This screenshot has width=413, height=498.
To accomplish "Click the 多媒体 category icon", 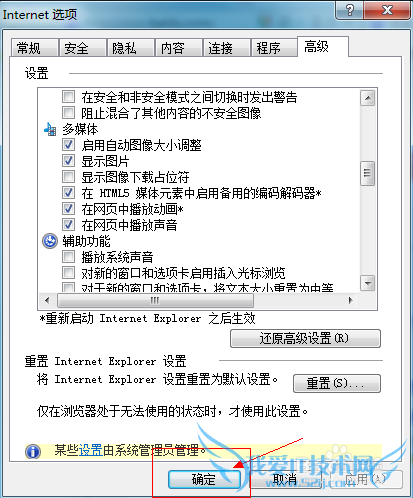I will point(50,129).
